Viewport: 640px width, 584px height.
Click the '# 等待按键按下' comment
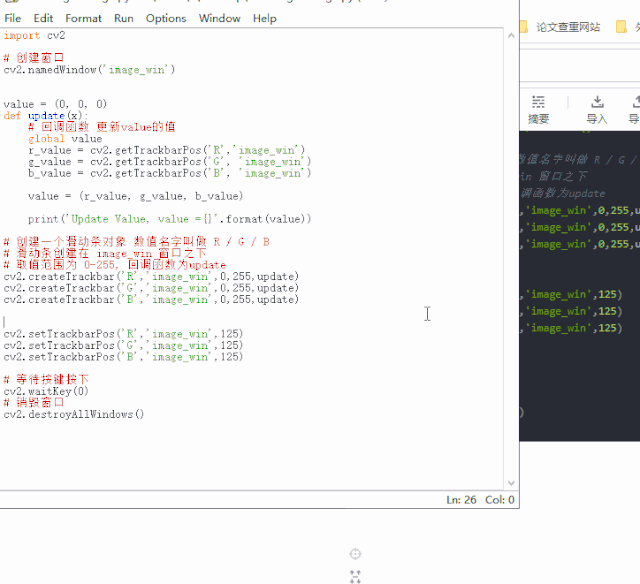coord(46,380)
